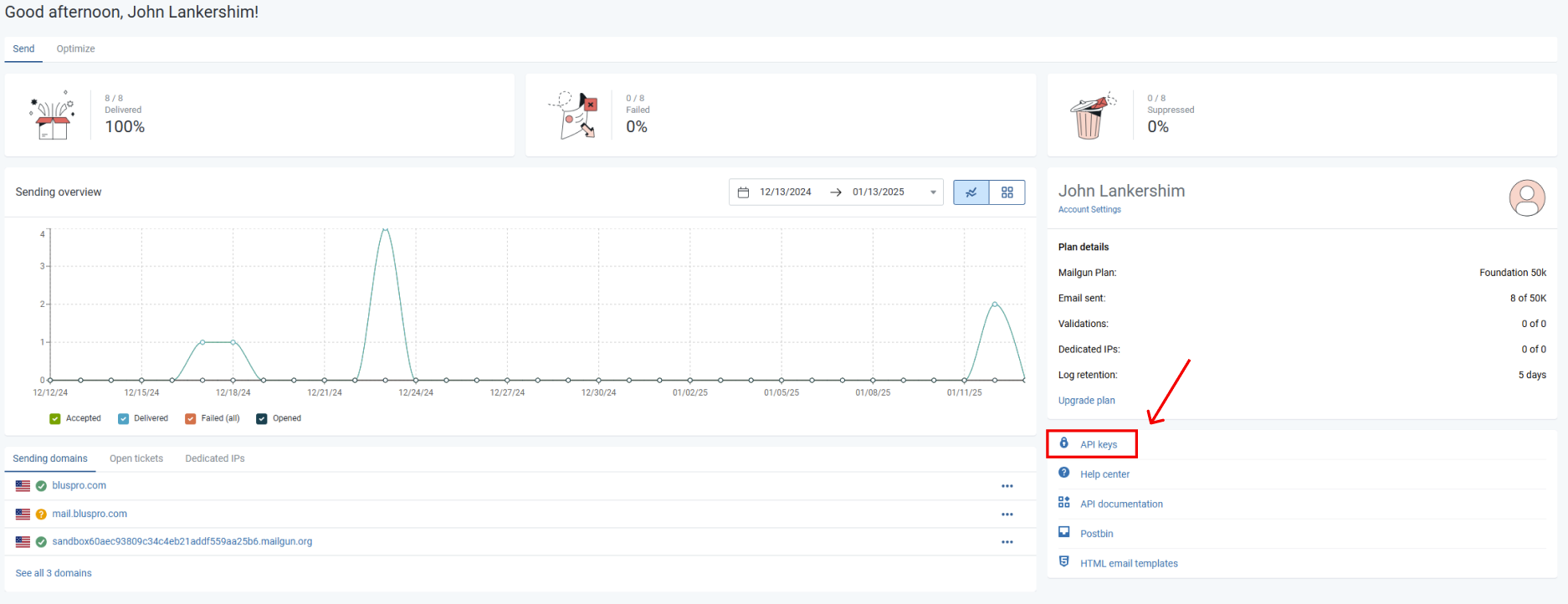Toggle the Delivered series checkbox
The image size is (1568, 604).
pos(124,419)
